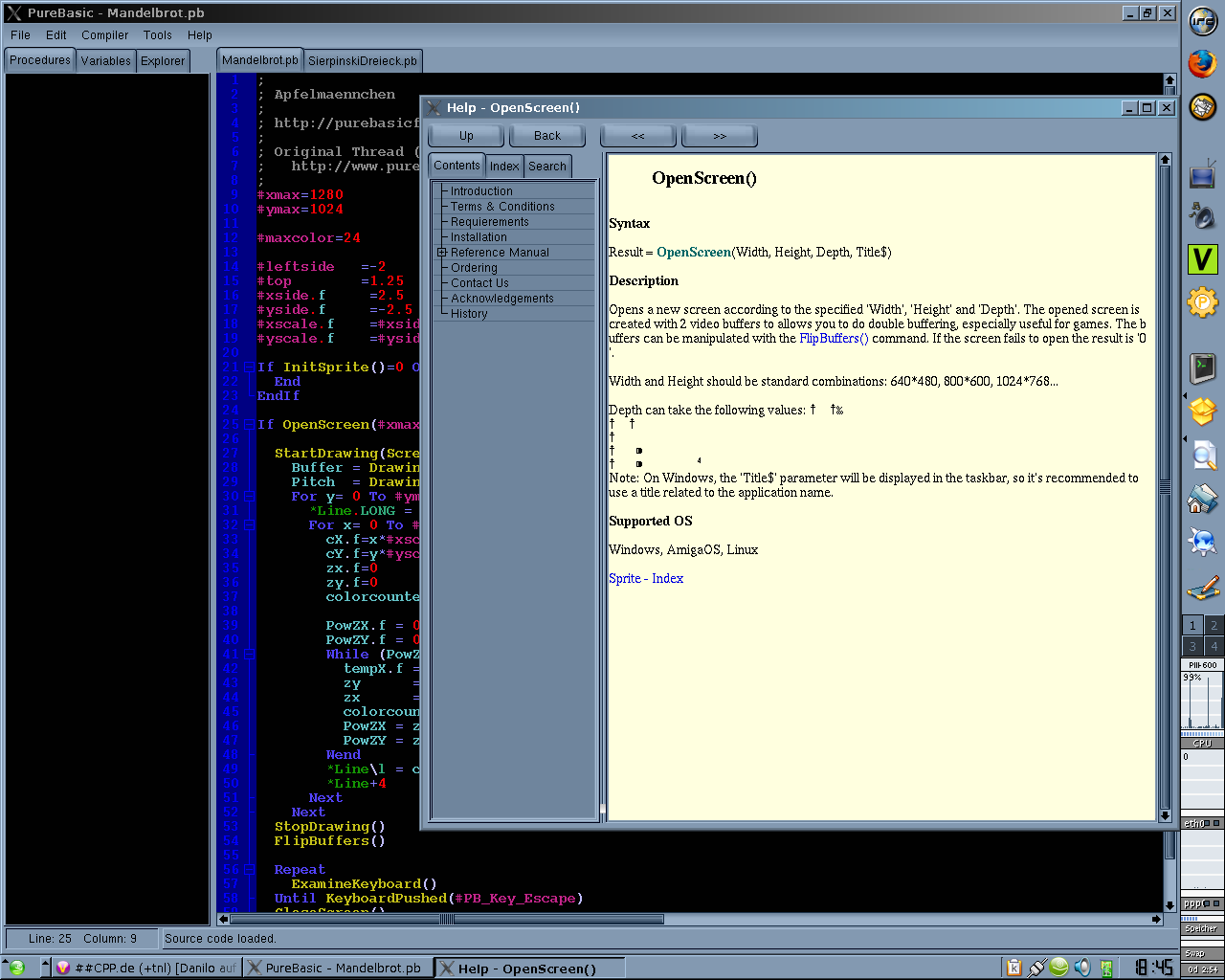Open the home folder icon
Image resolution: width=1225 pixels, height=980 pixels.
[1202, 499]
